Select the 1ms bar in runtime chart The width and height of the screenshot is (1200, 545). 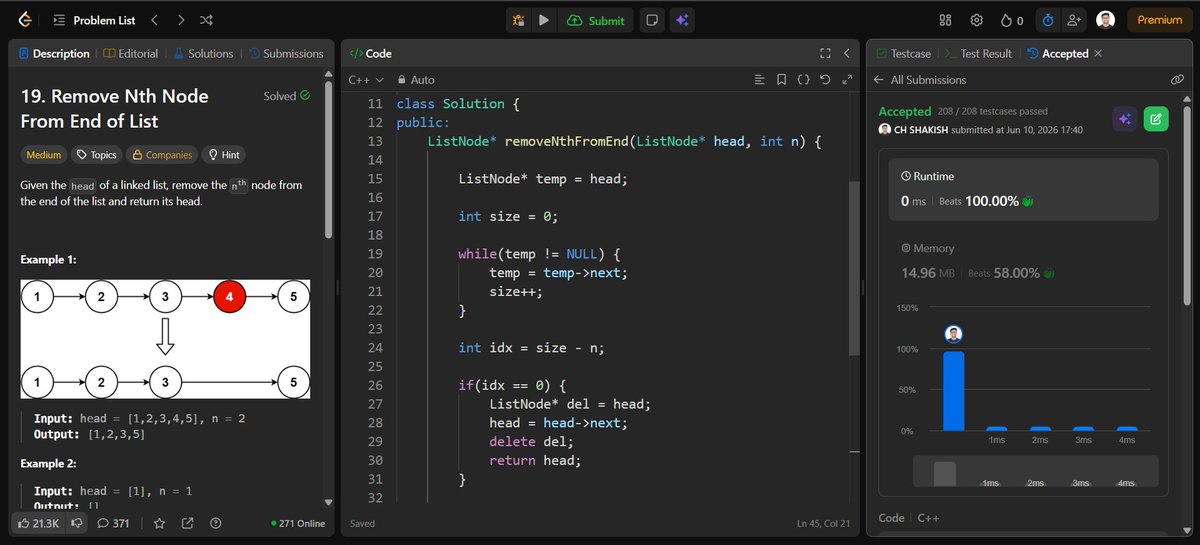[997, 428]
